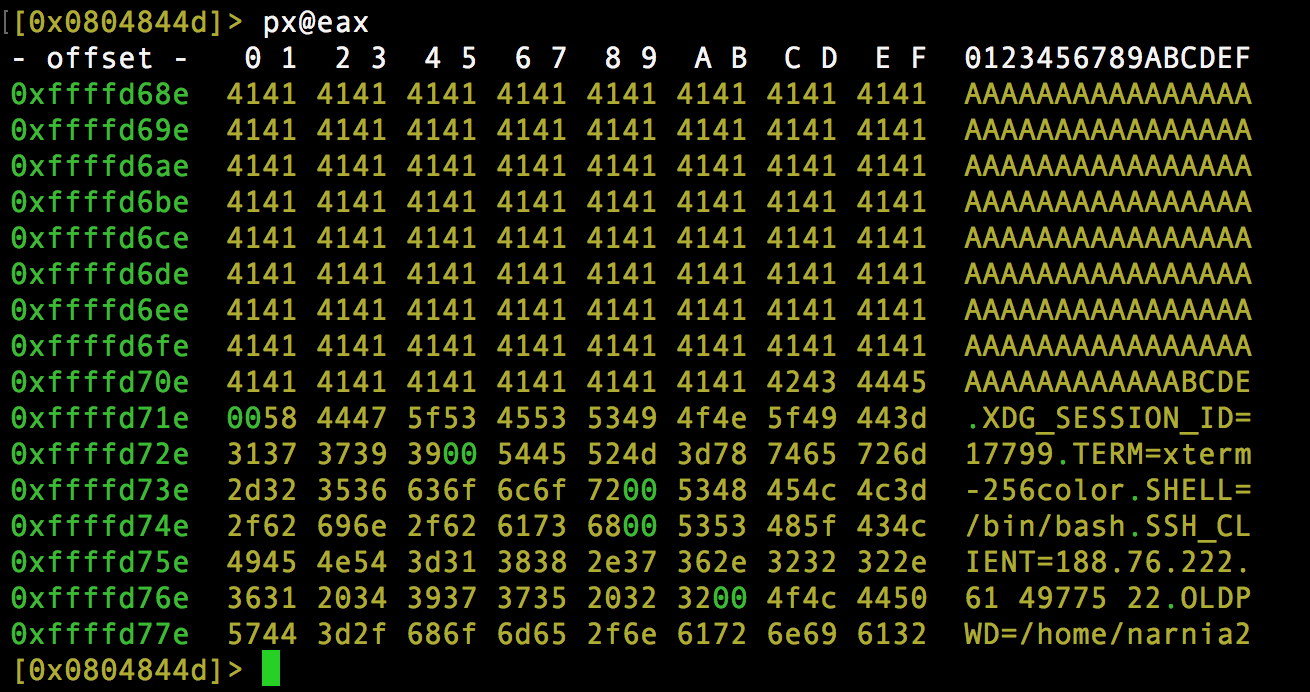The width and height of the screenshot is (1310, 692).
Task: Click the hex value 6132 in last row
Action: [891, 634]
